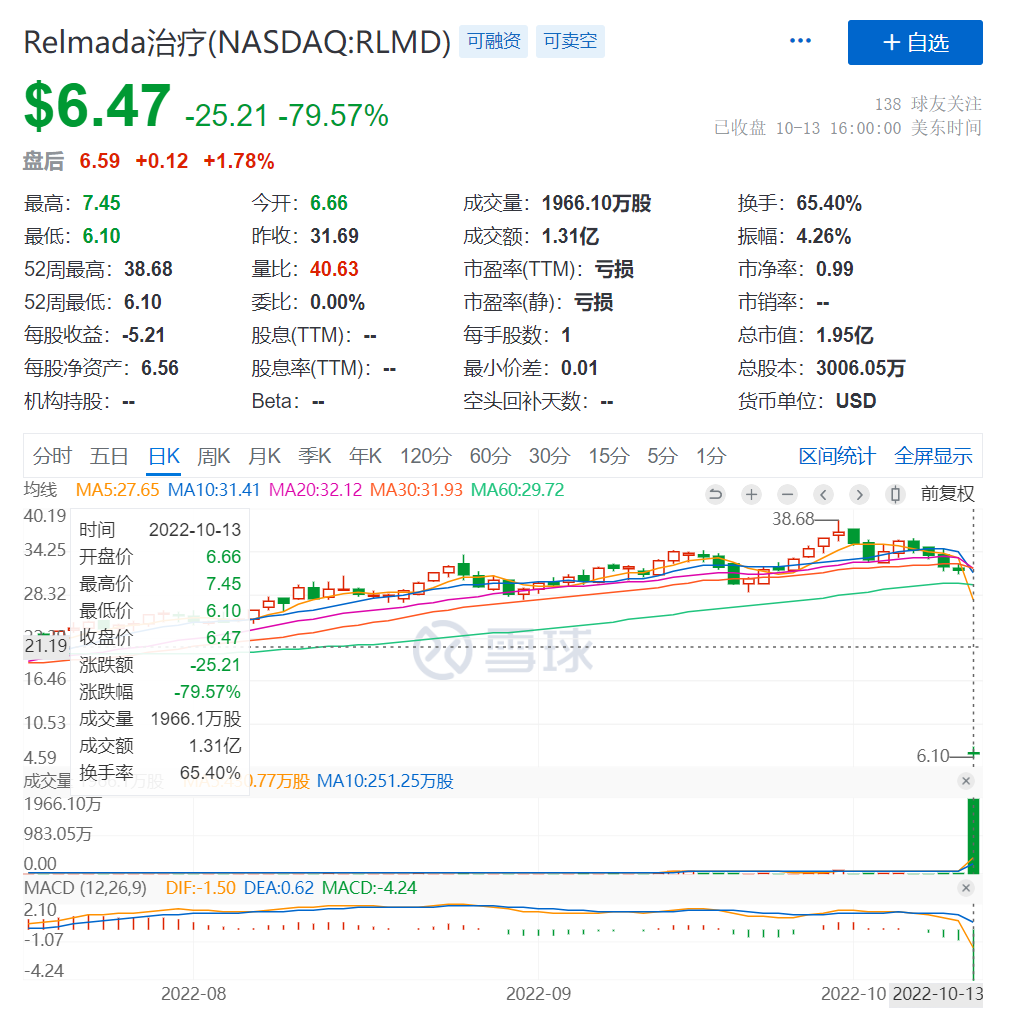Viewport: 1015px width, 1010px height.
Task: Click the 可融资 tag
Action: coord(493,41)
